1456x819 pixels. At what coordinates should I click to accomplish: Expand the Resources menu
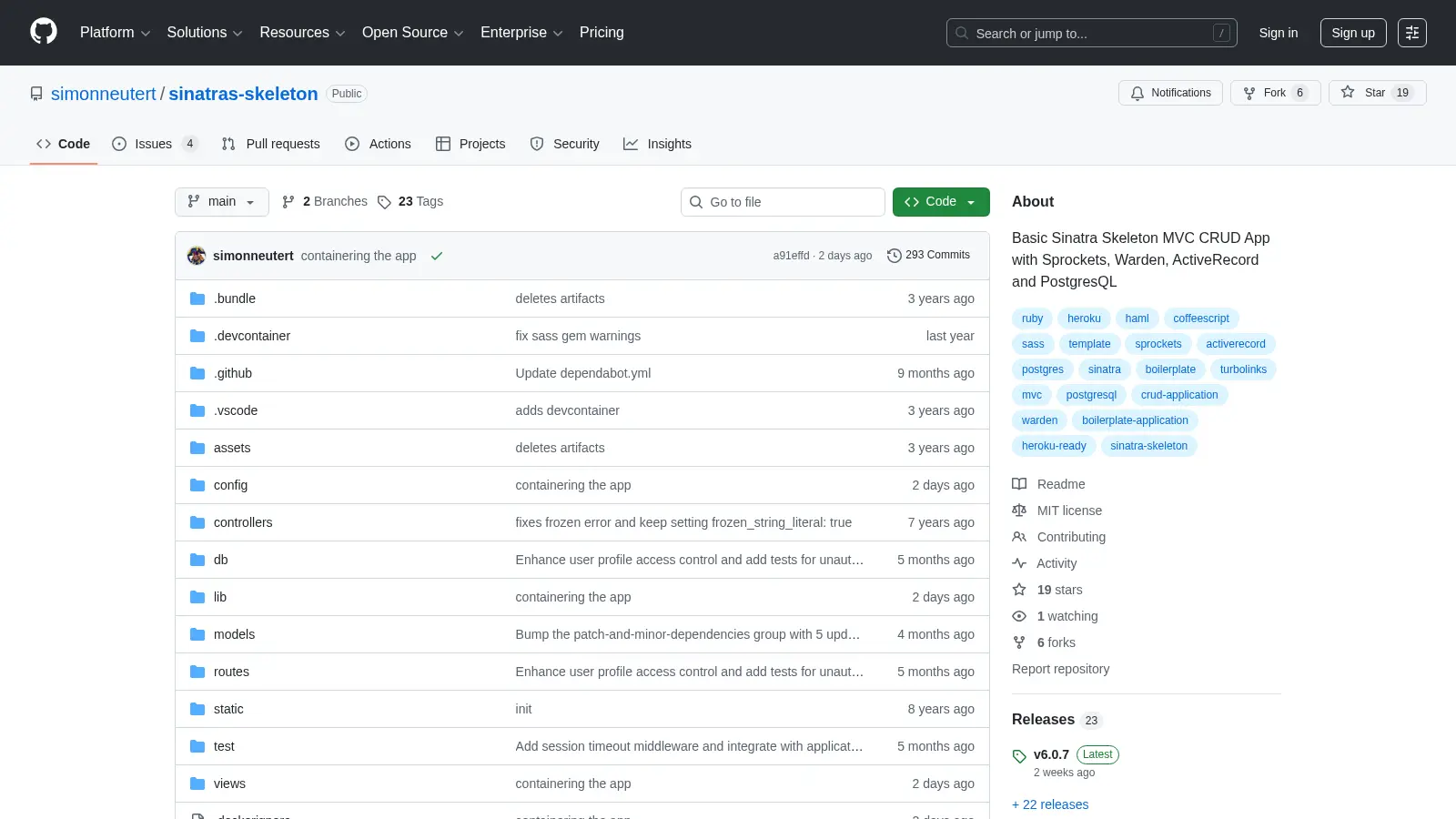coord(302,33)
